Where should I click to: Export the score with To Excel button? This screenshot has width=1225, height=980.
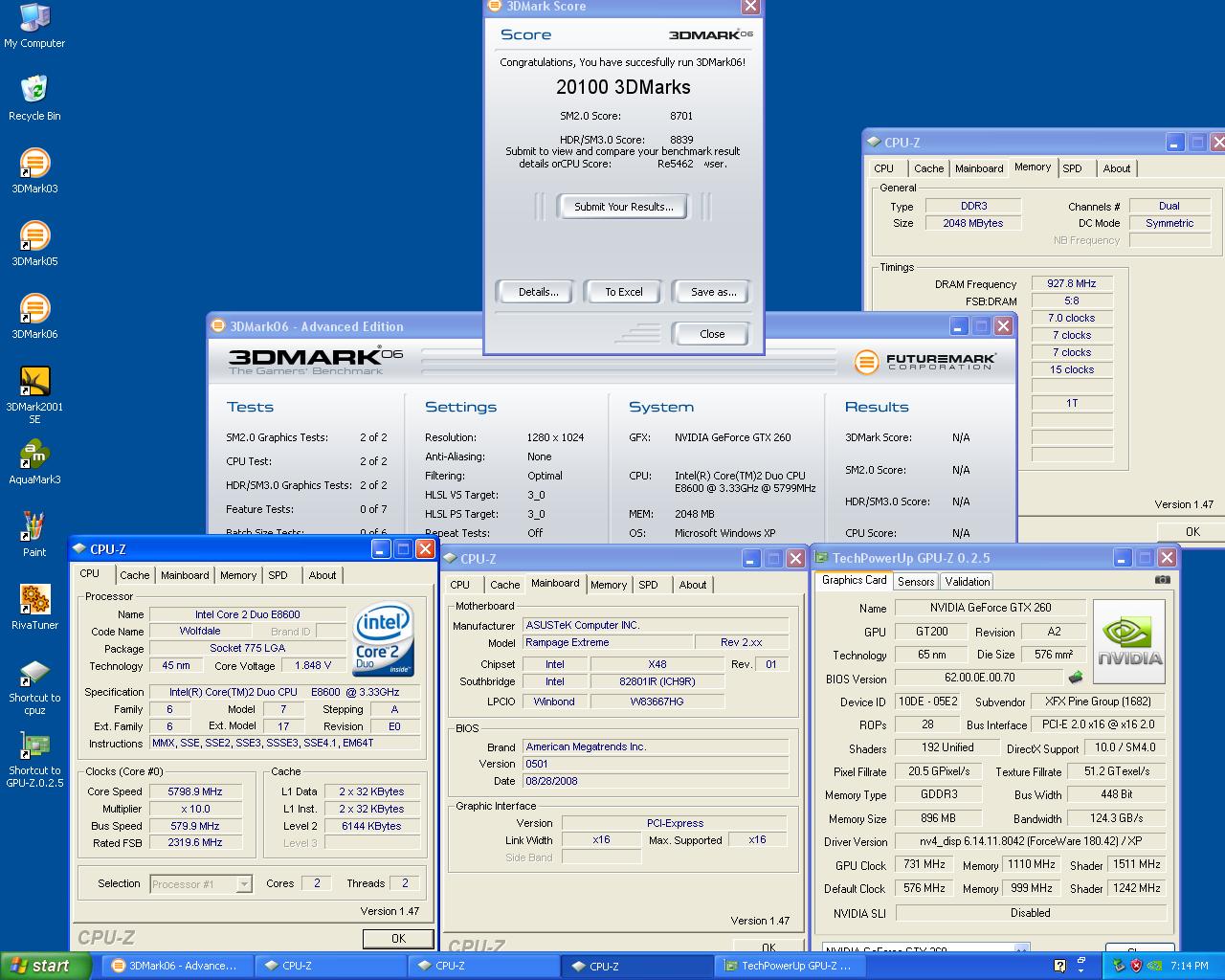click(x=623, y=292)
